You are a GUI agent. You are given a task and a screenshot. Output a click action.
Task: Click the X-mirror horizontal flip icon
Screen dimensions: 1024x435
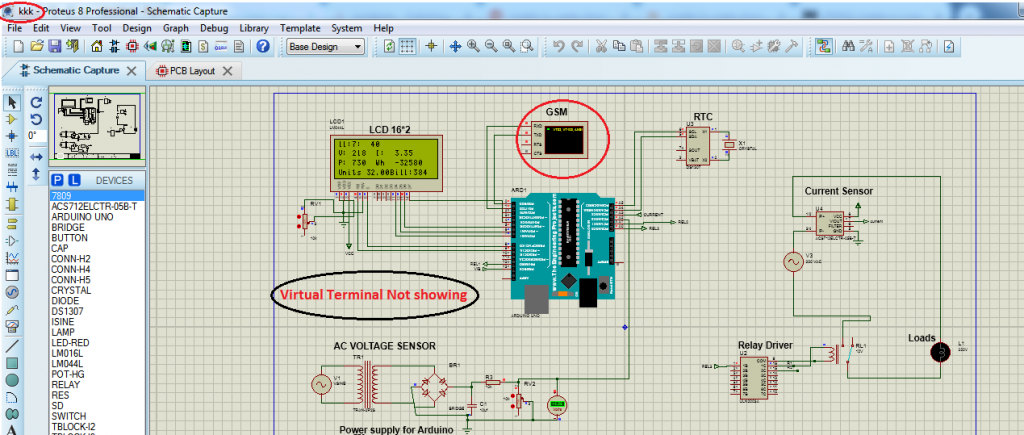click(x=37, y=157)
